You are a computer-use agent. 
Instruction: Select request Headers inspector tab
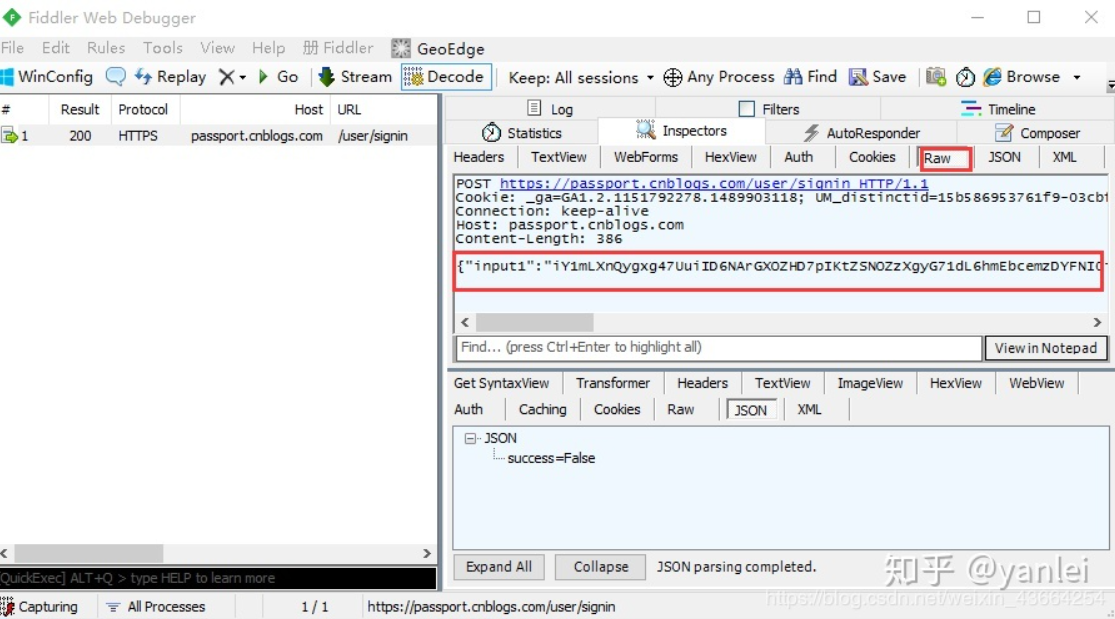coord(479,157)
